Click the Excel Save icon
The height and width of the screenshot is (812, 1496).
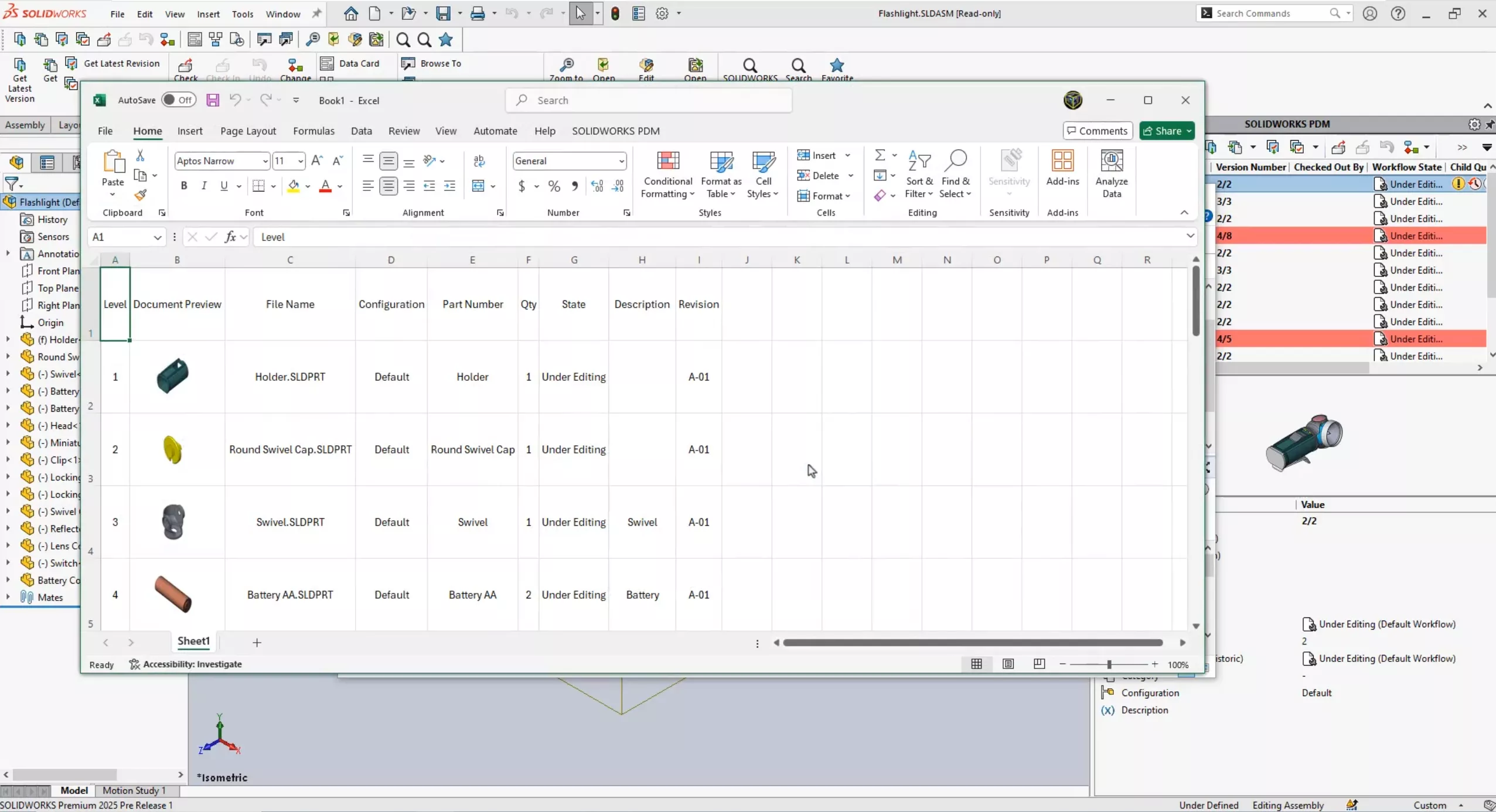coord(213,100)
